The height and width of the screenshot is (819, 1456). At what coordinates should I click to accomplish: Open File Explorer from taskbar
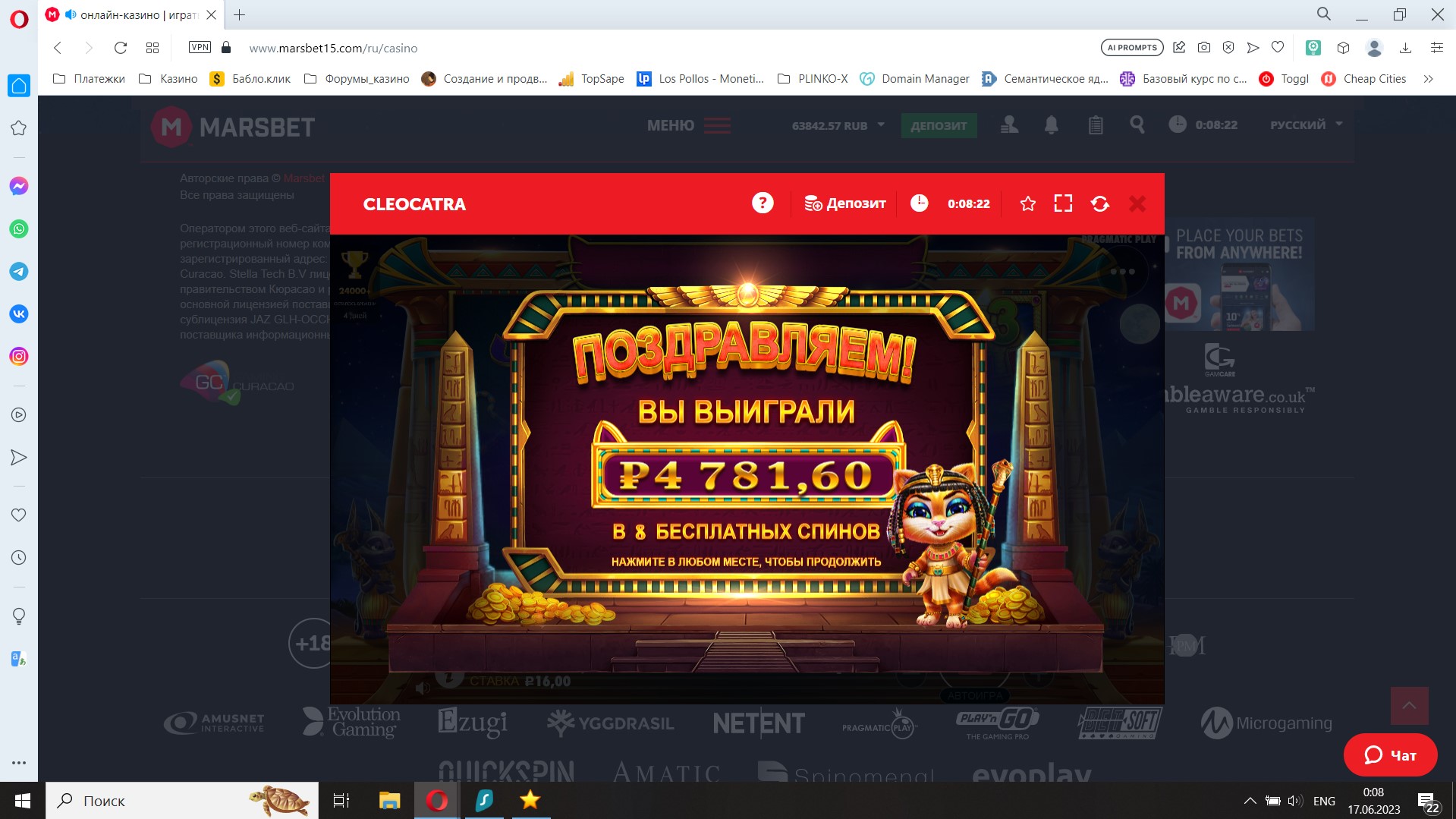coord(389,801)
